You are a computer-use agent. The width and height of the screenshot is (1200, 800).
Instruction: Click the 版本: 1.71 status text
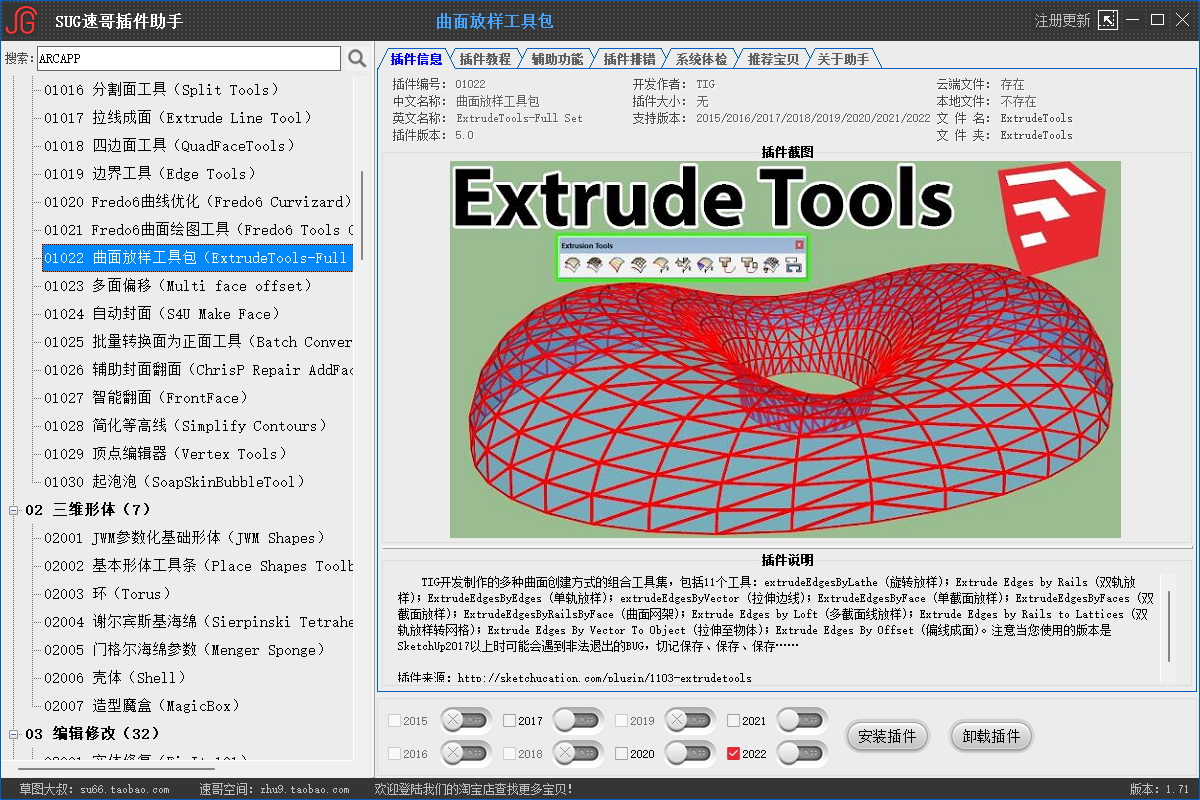1159,789
